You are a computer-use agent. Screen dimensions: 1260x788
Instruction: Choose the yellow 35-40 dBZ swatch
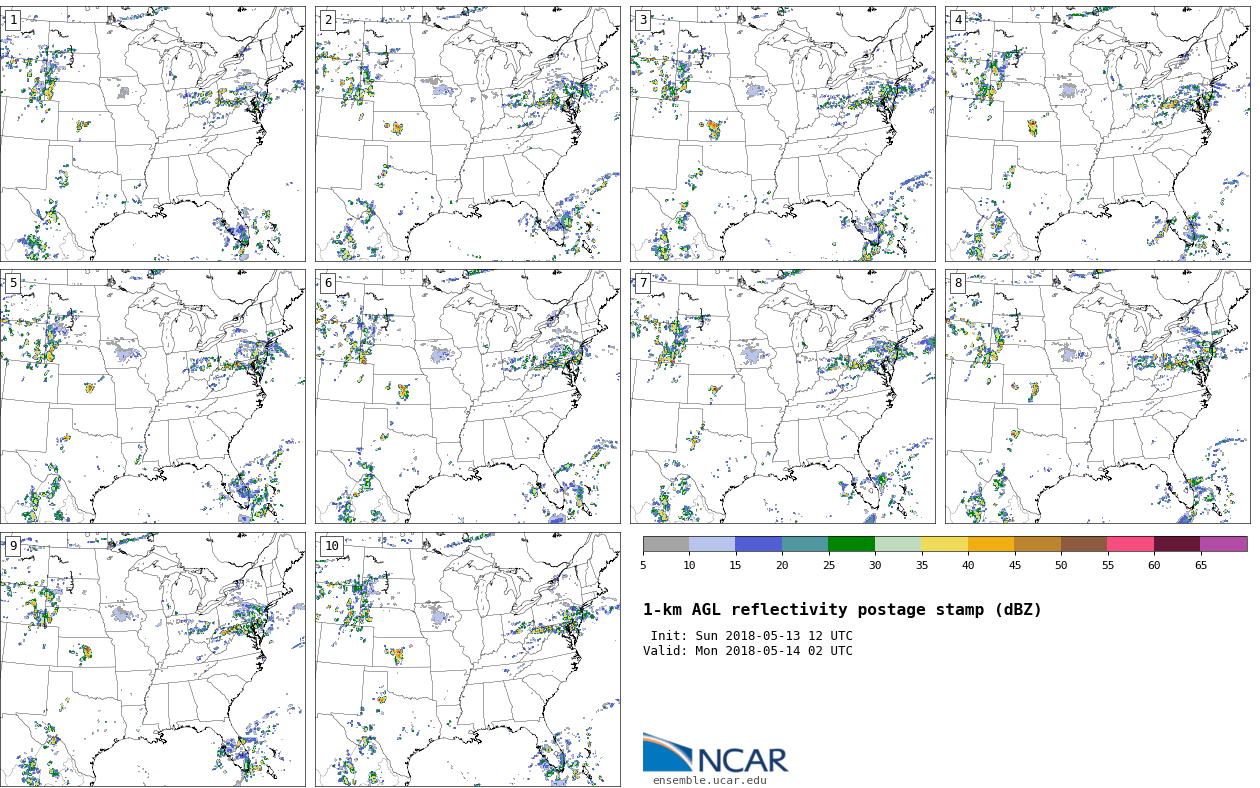coord(944,544)
